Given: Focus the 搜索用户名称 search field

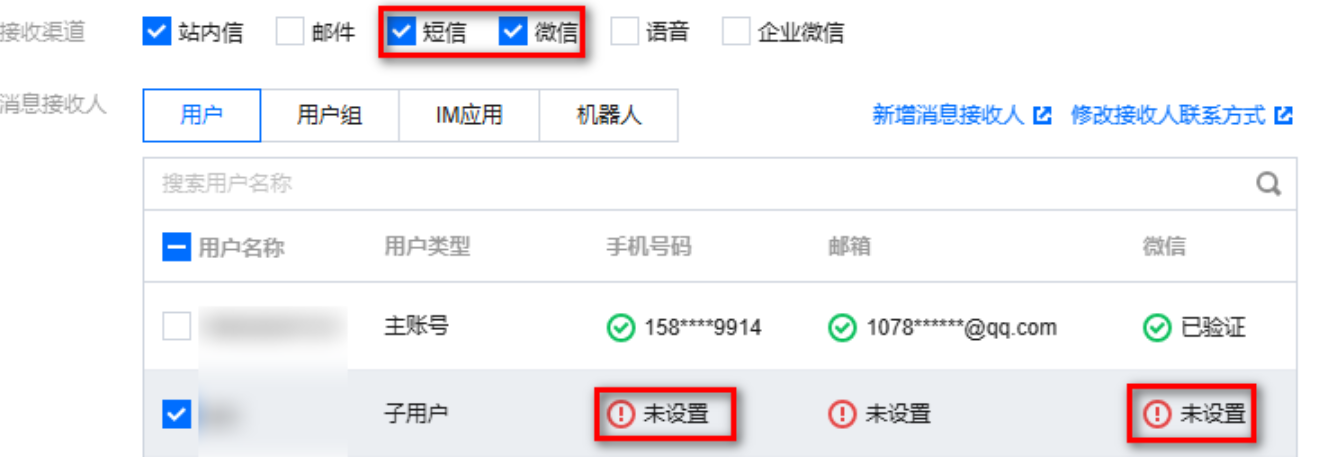Looking at the screenshot, I should coord(700,184).
